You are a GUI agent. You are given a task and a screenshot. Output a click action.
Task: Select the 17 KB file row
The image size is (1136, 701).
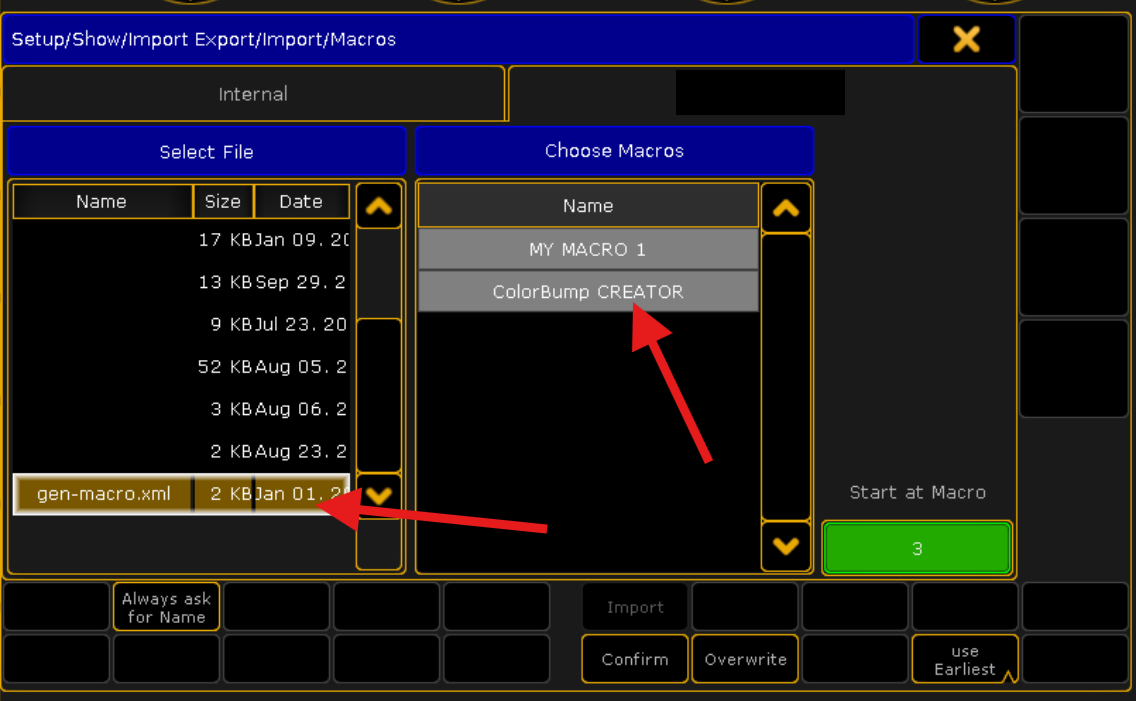coord(181,240)
